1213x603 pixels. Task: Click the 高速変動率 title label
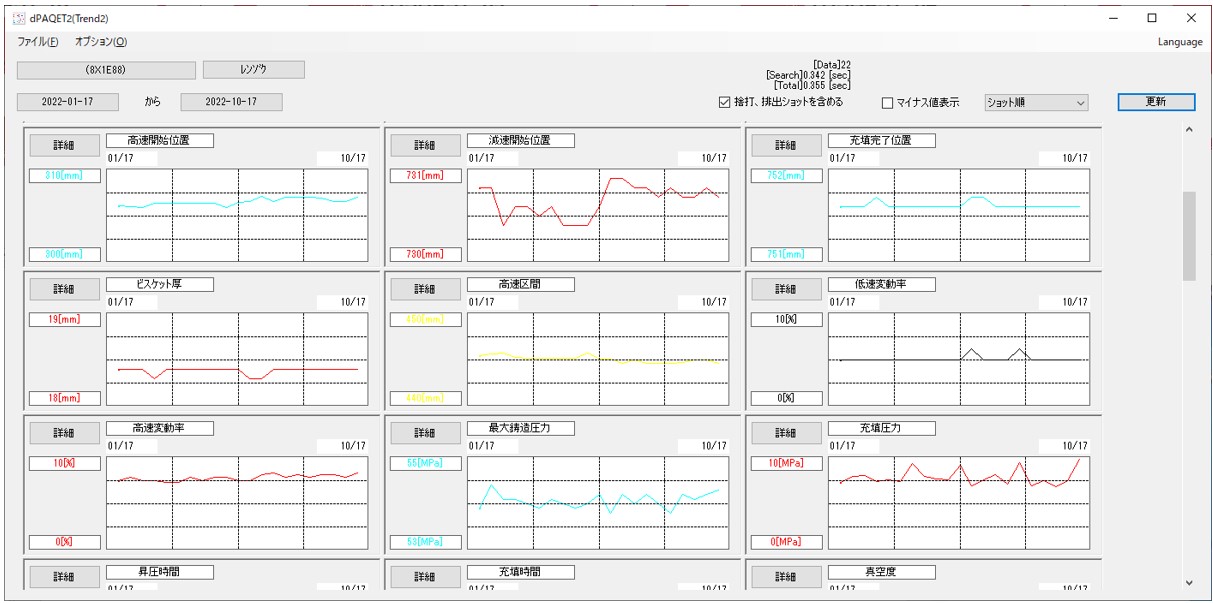pyautogui.click(x=160, y=428)
